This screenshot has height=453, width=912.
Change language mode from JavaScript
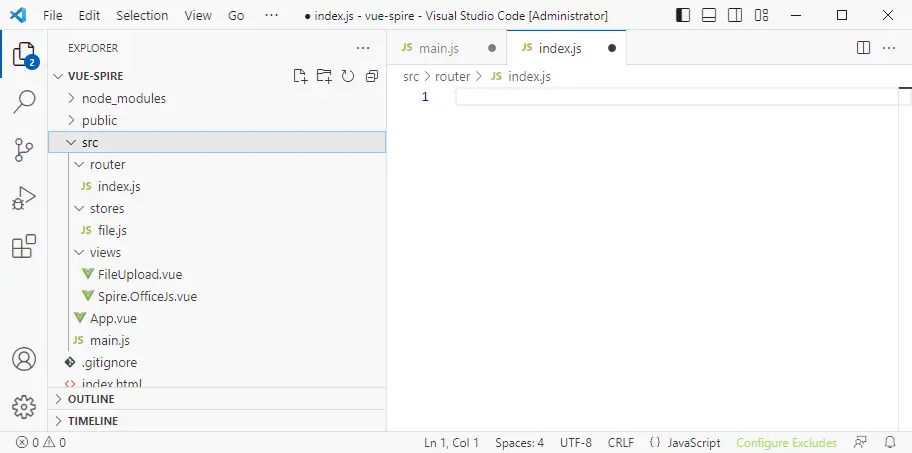[694, 442]
